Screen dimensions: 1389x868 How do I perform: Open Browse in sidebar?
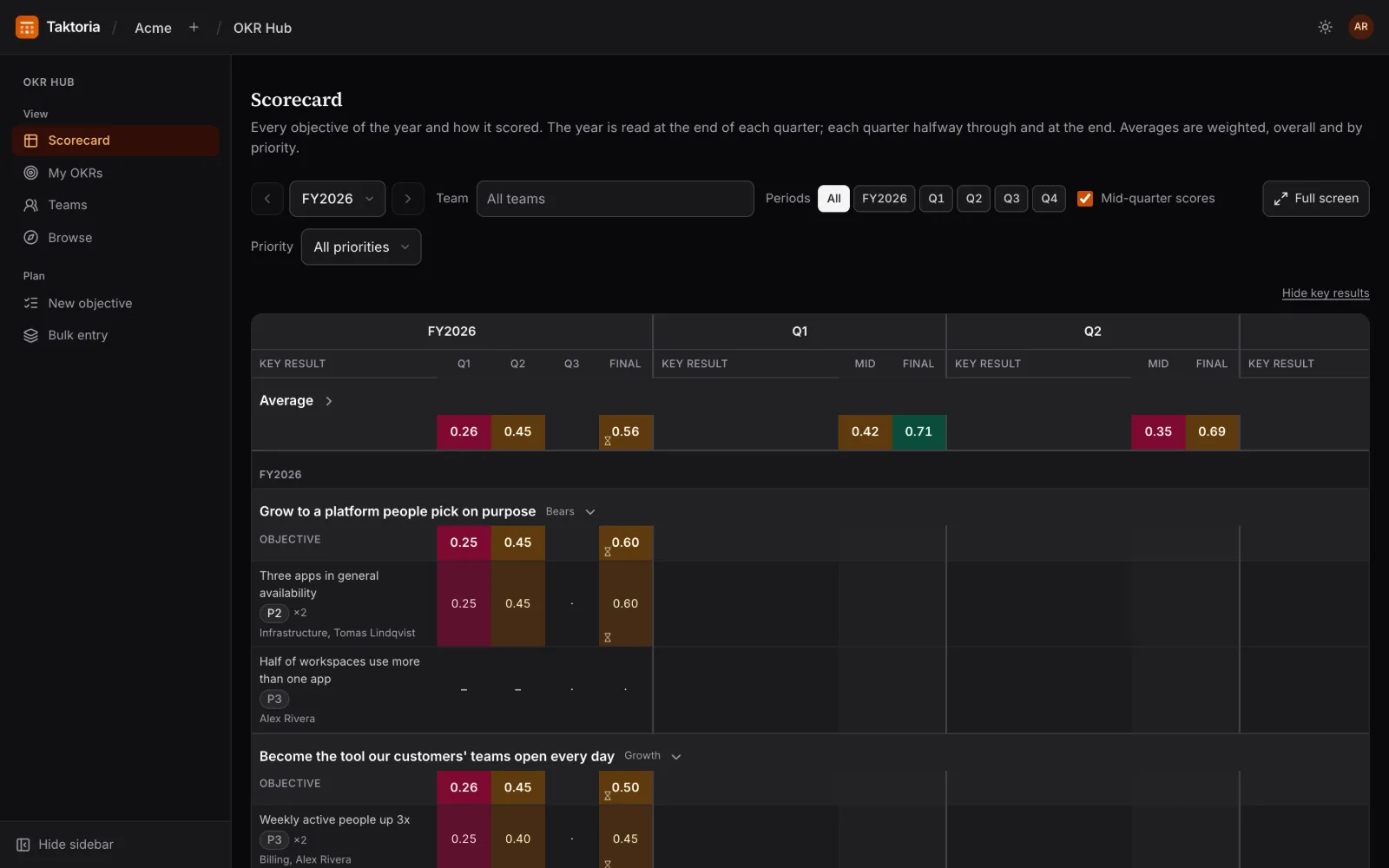click(x=115, y=238)
